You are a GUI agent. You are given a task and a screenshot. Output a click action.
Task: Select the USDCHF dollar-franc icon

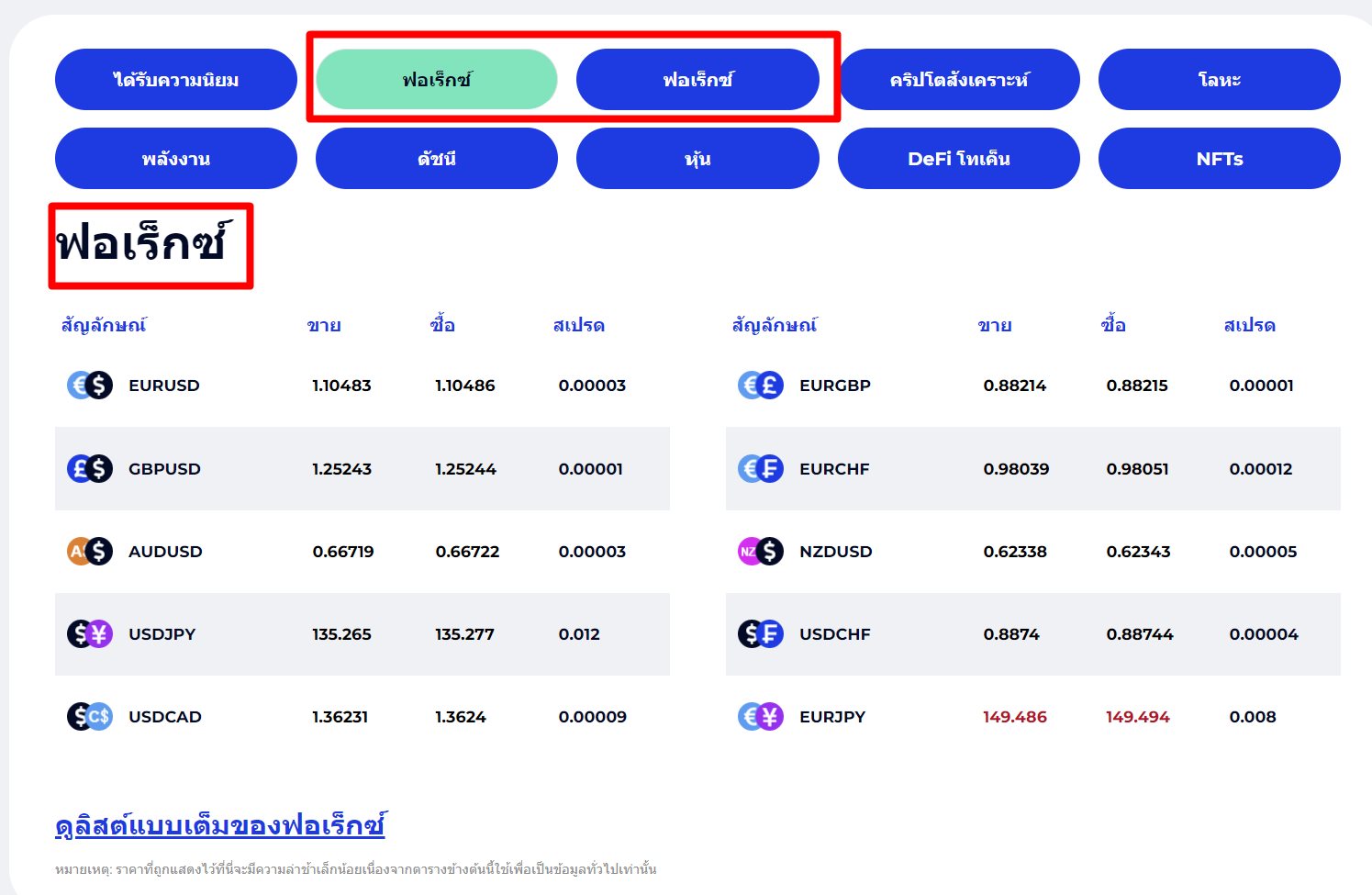pyautogui.click(x=760, y=633)
